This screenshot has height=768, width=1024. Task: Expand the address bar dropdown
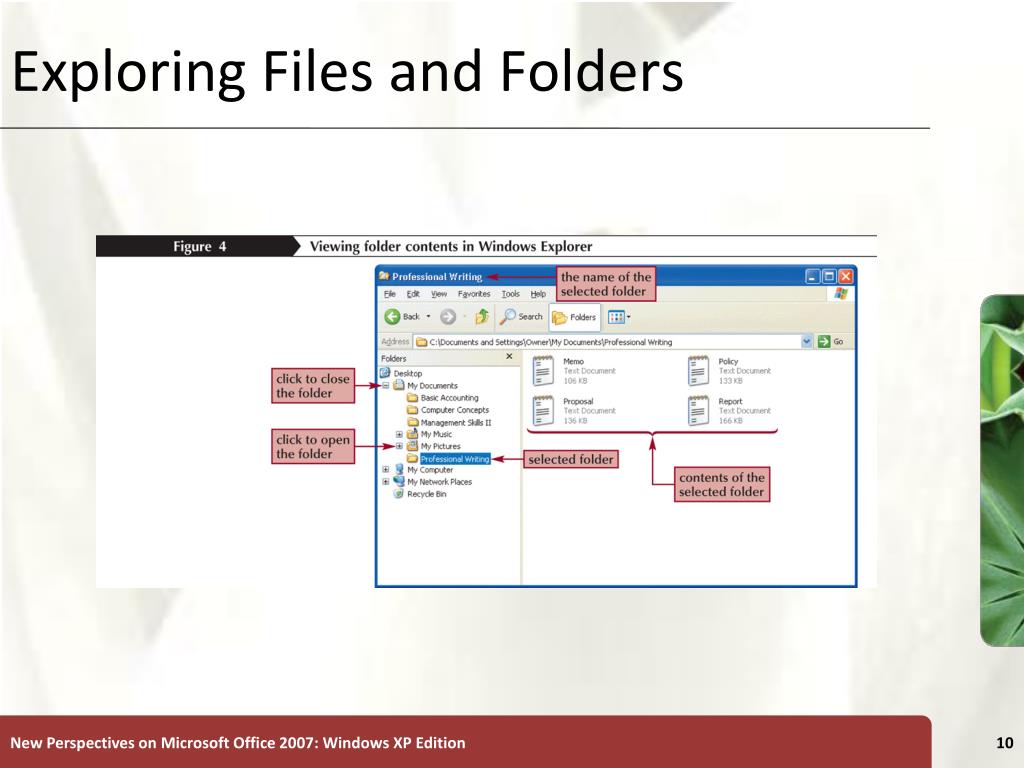[807, 342]
